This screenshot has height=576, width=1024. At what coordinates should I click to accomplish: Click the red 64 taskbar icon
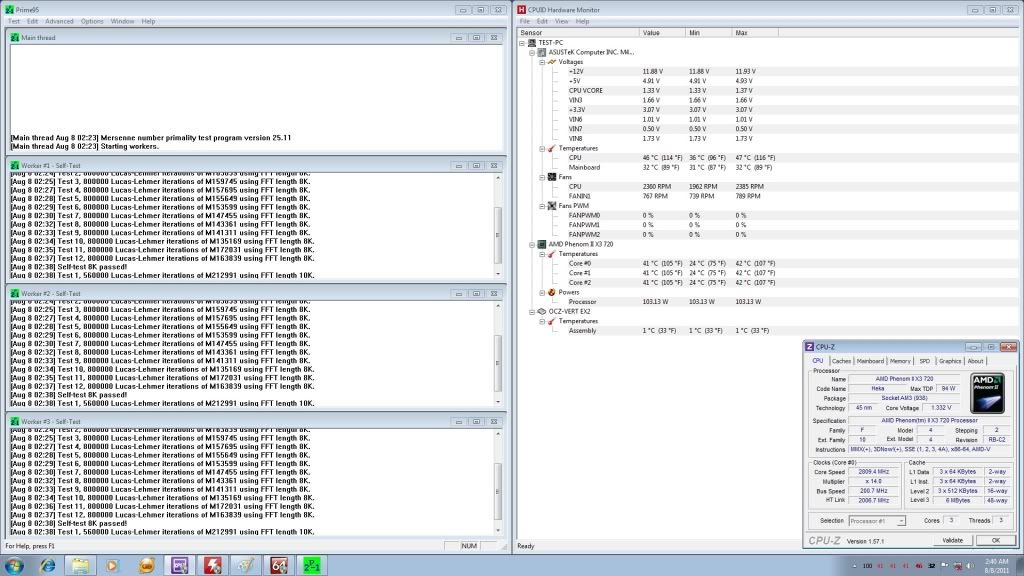pos(279,566)
